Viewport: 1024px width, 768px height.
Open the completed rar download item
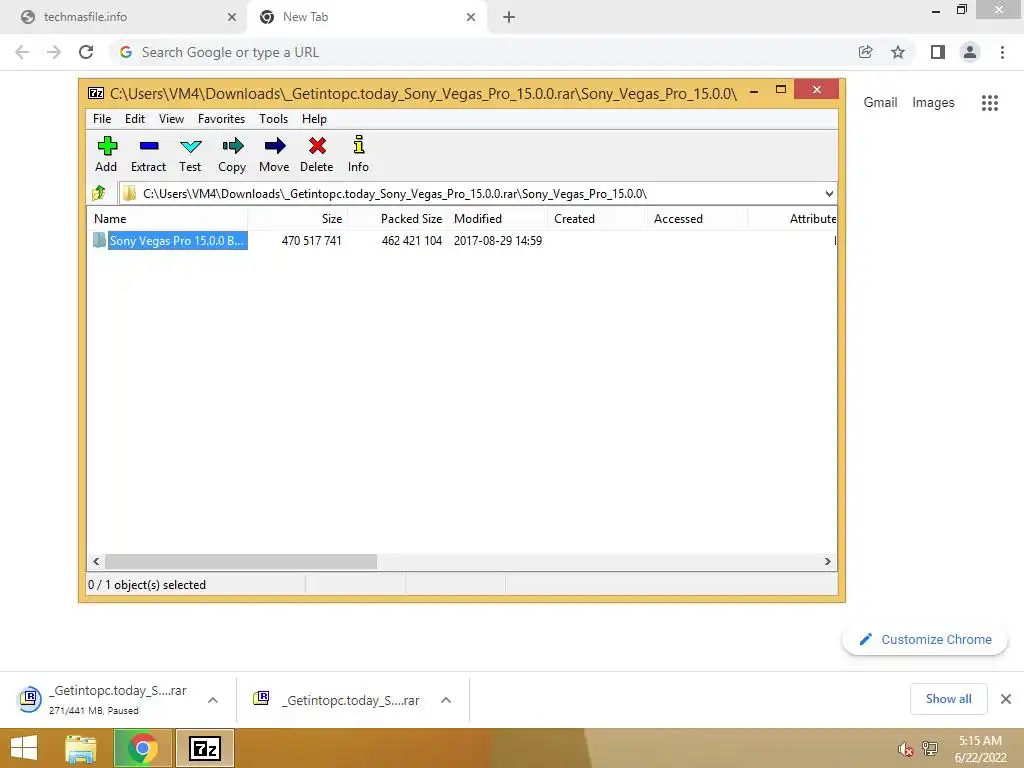point(336,700)
